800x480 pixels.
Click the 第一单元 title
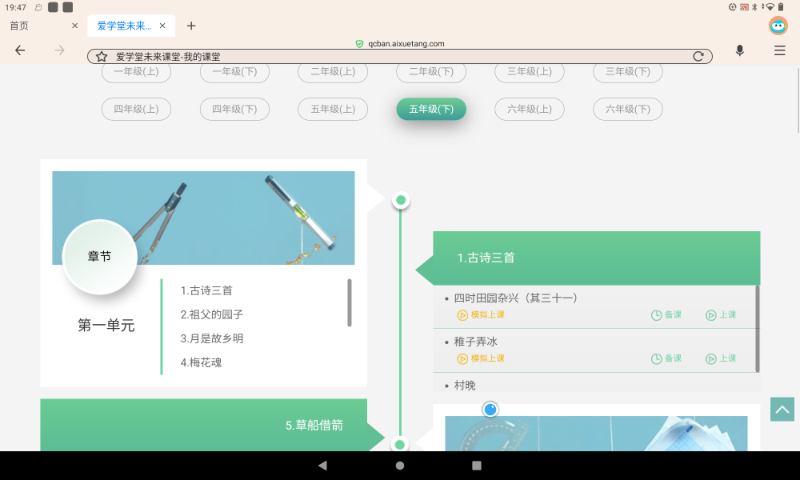tap(106, 325)
